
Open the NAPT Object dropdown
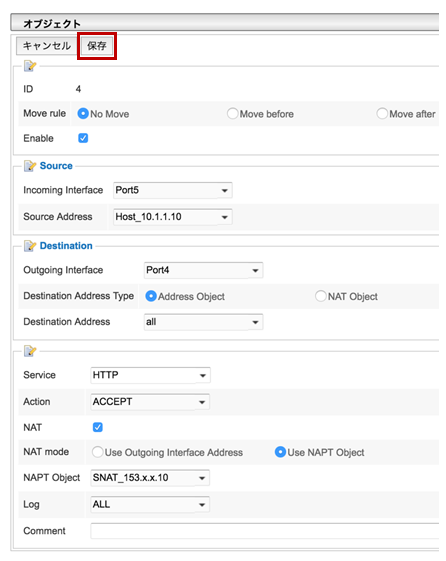click(150, 478)
